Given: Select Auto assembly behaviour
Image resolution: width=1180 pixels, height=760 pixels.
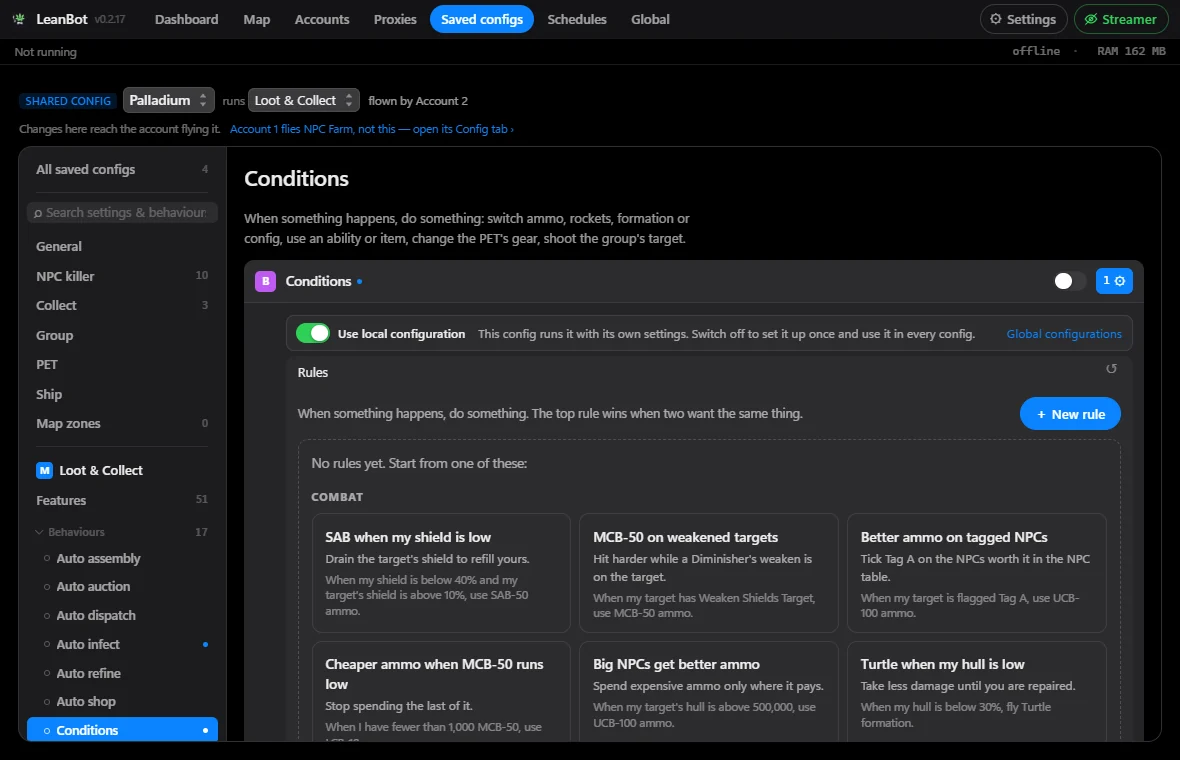Looking at the screenshot, I should [x=122, y=558].
